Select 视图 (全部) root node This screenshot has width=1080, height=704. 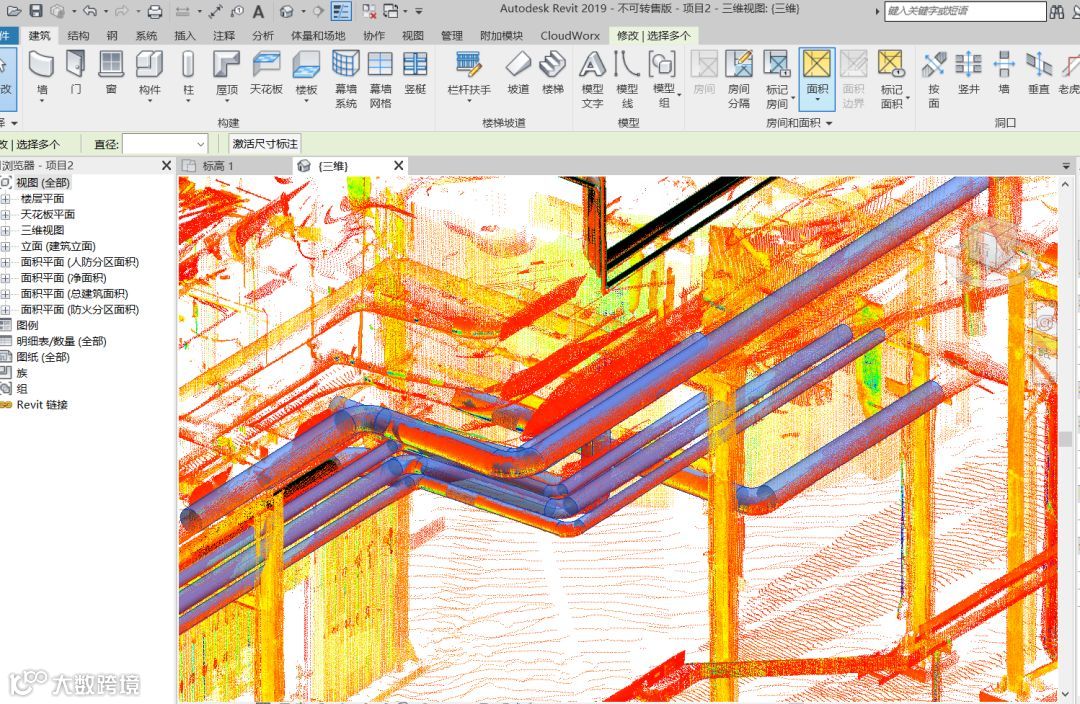pyautogui.click(x=43, y=183)
